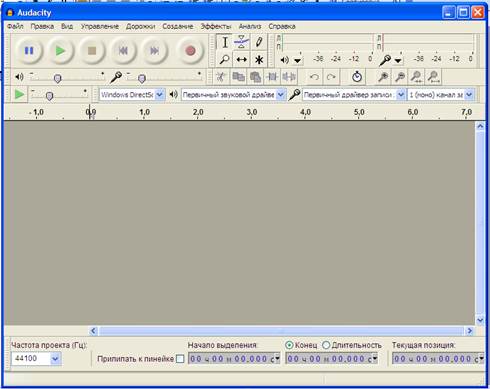490x389 pixels.
Task: Select the Zoom magnifier tool
Action: click(x=224, y=60)
